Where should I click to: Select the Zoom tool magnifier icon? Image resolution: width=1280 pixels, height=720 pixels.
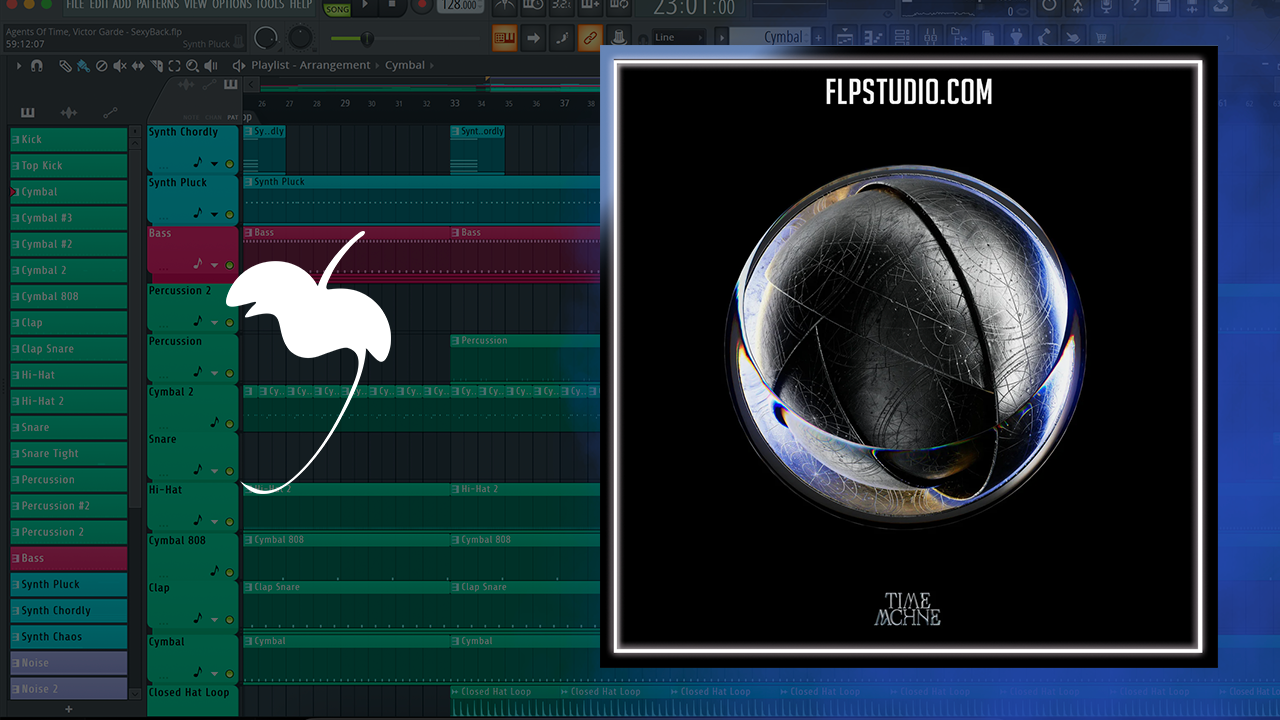click(x=192, y=66)
